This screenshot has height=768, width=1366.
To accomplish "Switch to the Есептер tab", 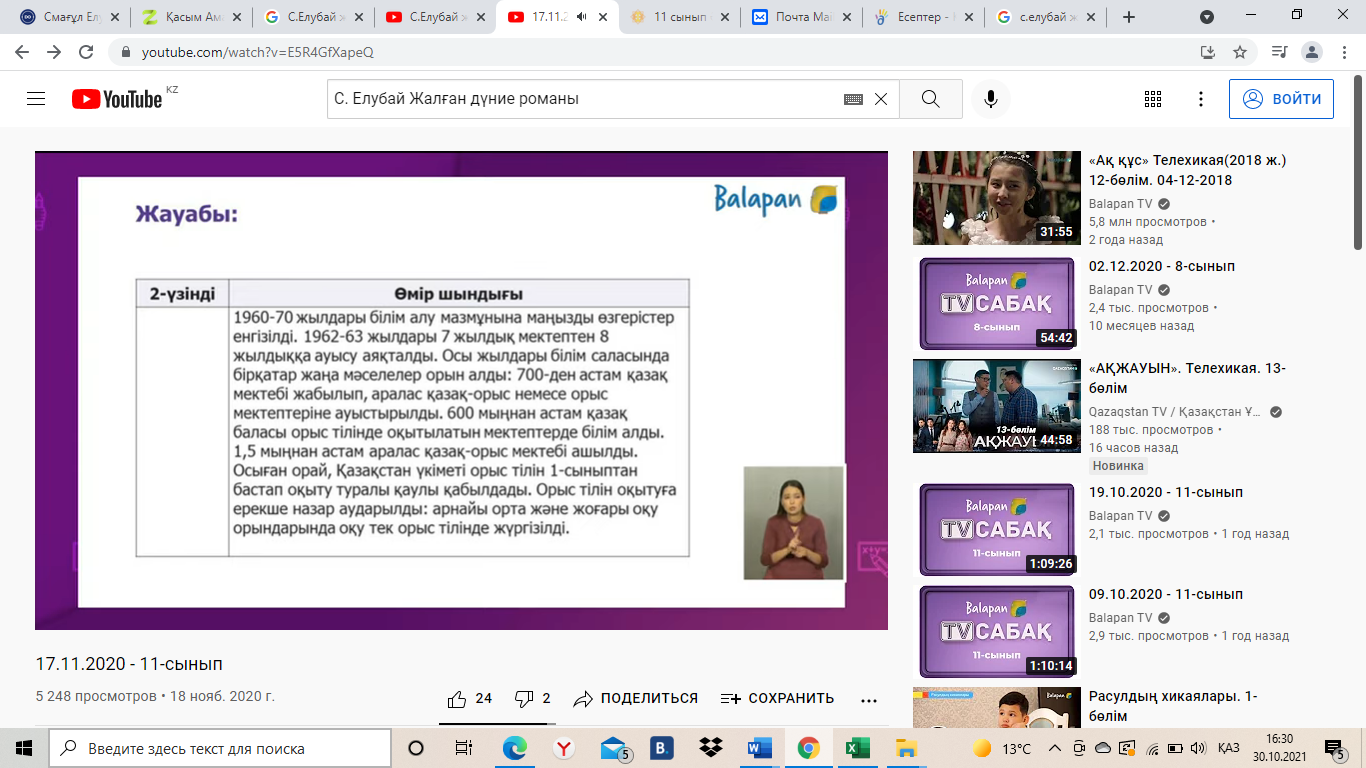I will tap(923, 17).
